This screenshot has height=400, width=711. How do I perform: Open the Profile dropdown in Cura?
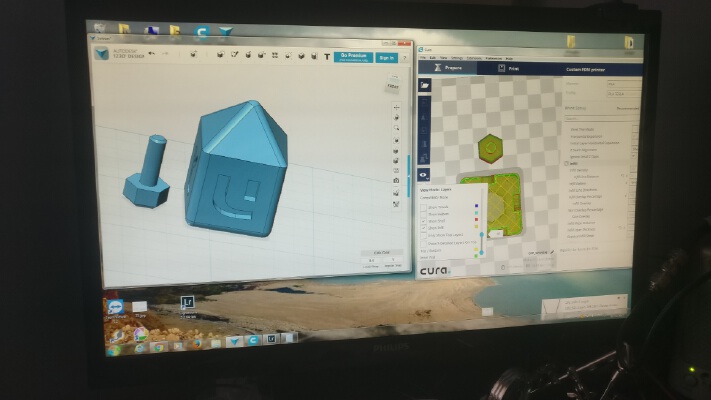624,93
